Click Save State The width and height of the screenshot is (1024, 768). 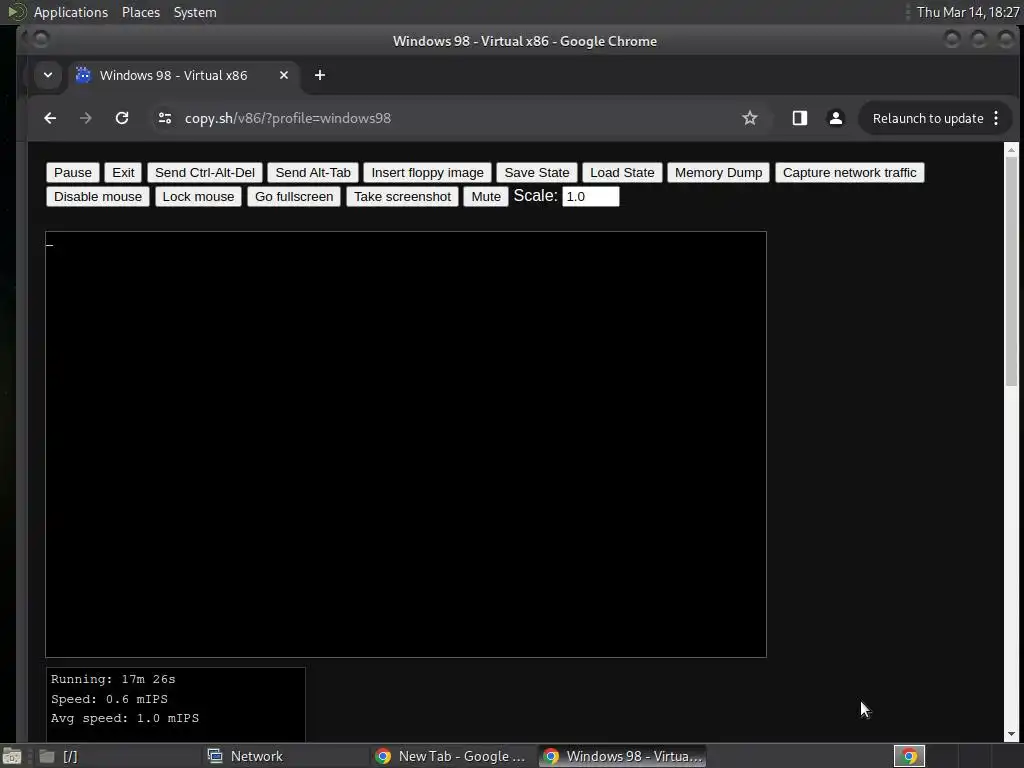(x=537, y=172)
